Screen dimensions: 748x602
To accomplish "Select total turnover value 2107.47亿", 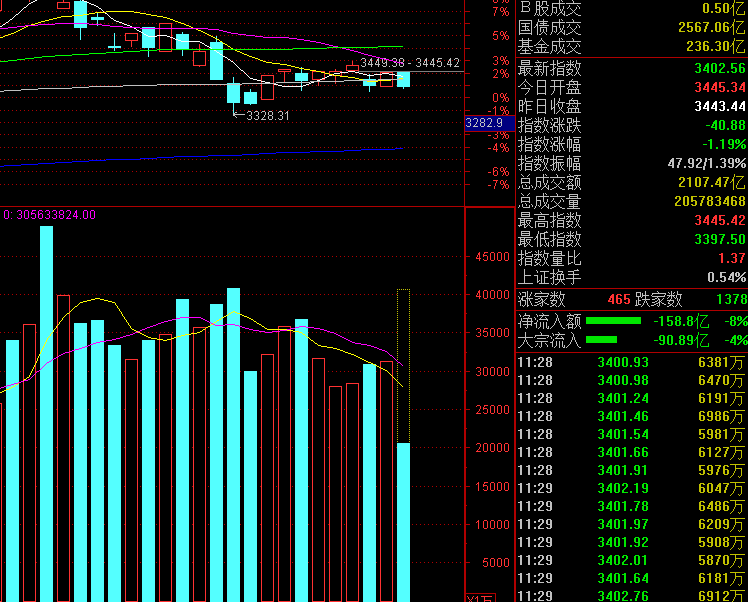I will pyautogui.click(x=711, y=182).
